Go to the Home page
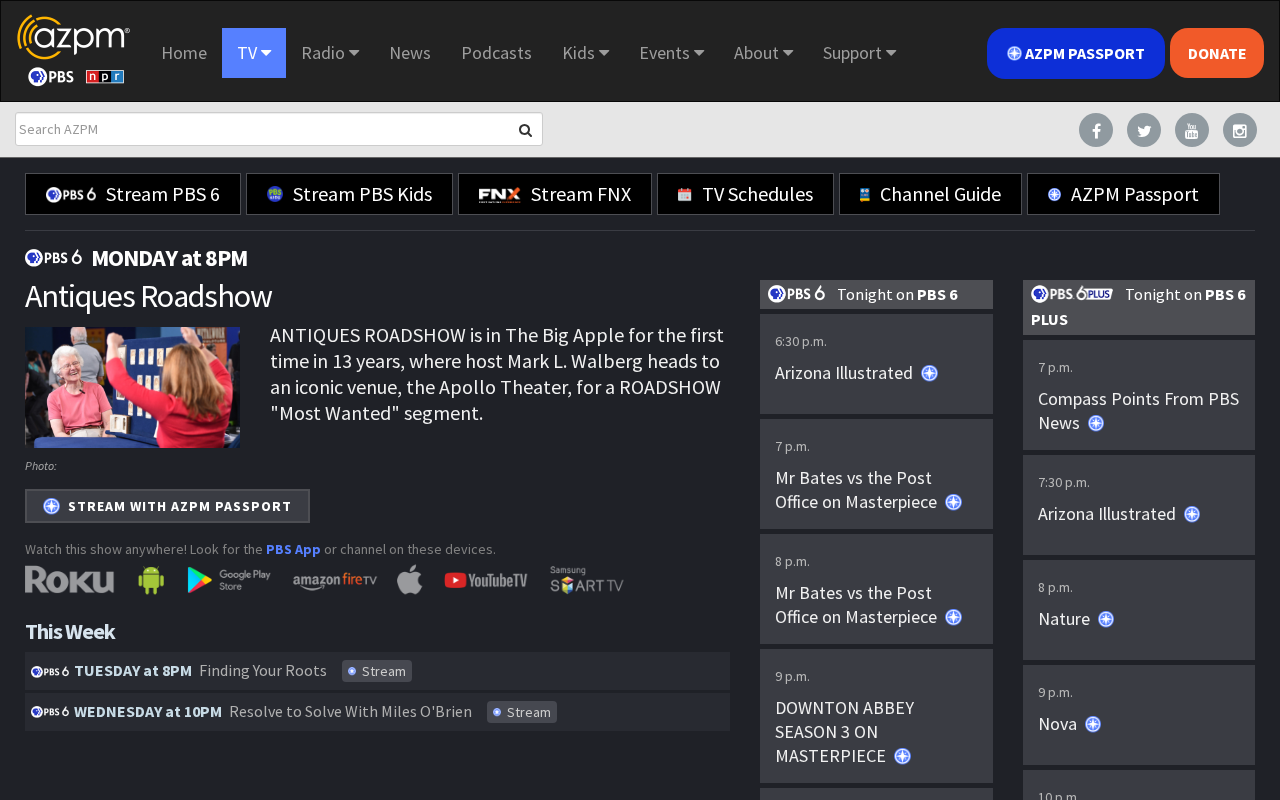Viewport: 1280px width, 800px height. (x=184, y=53)
